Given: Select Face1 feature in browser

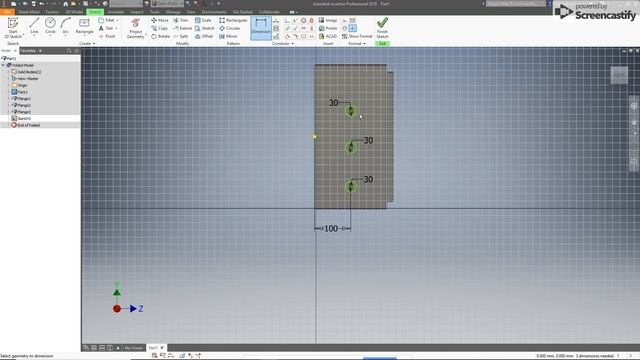Looking at the screenshot, I should (x=20, y=92).
